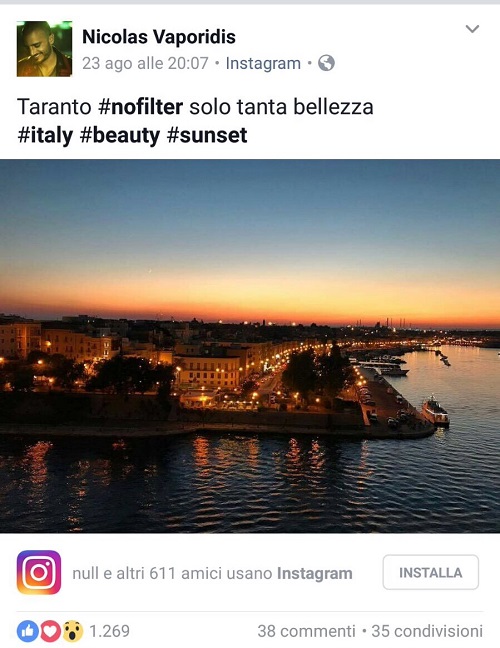Open the 35 condivisioni link
Screen dimensions: 500x648
point(427,631)
